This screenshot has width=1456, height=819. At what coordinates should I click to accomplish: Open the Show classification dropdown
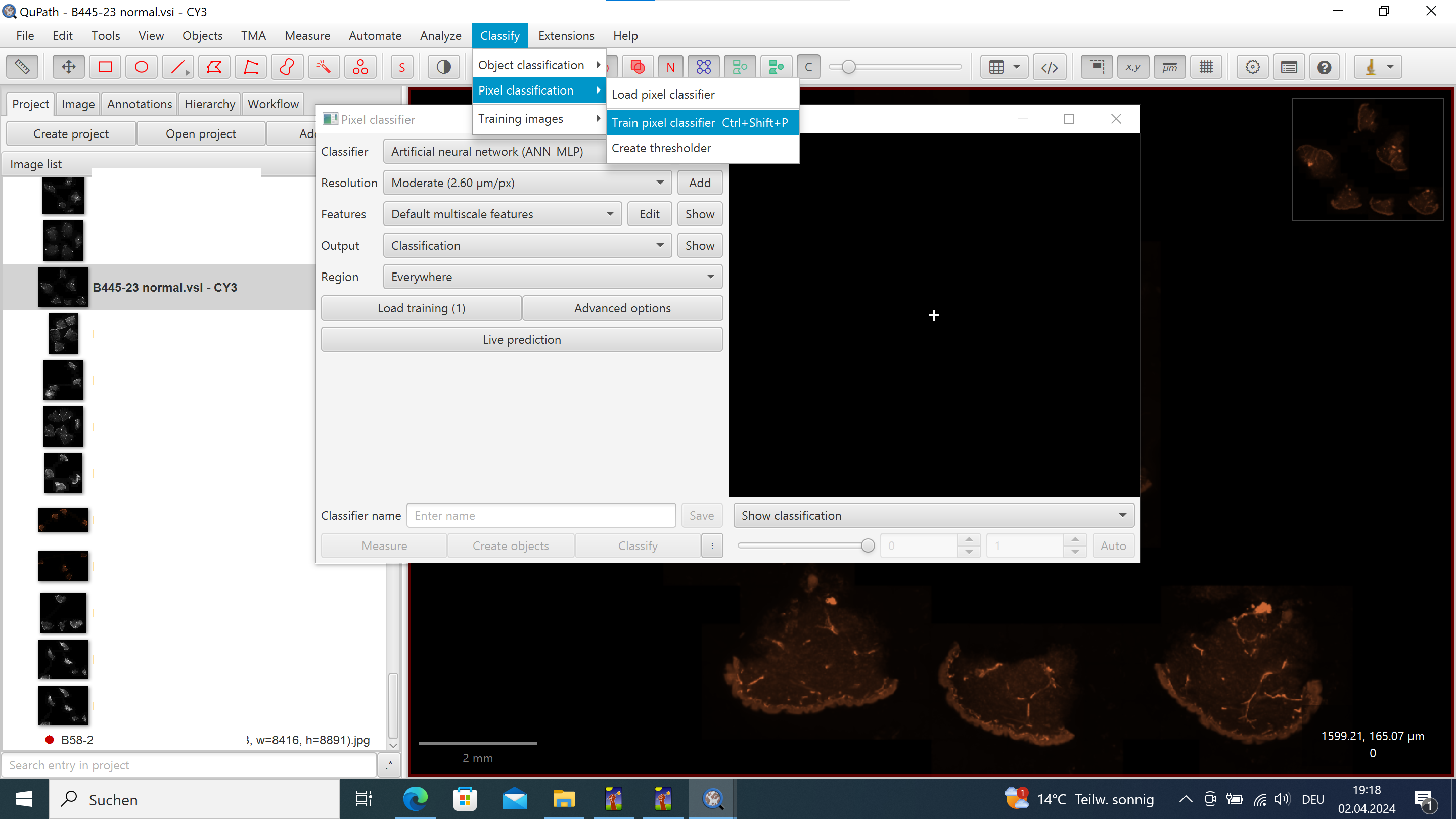[933, 515]
